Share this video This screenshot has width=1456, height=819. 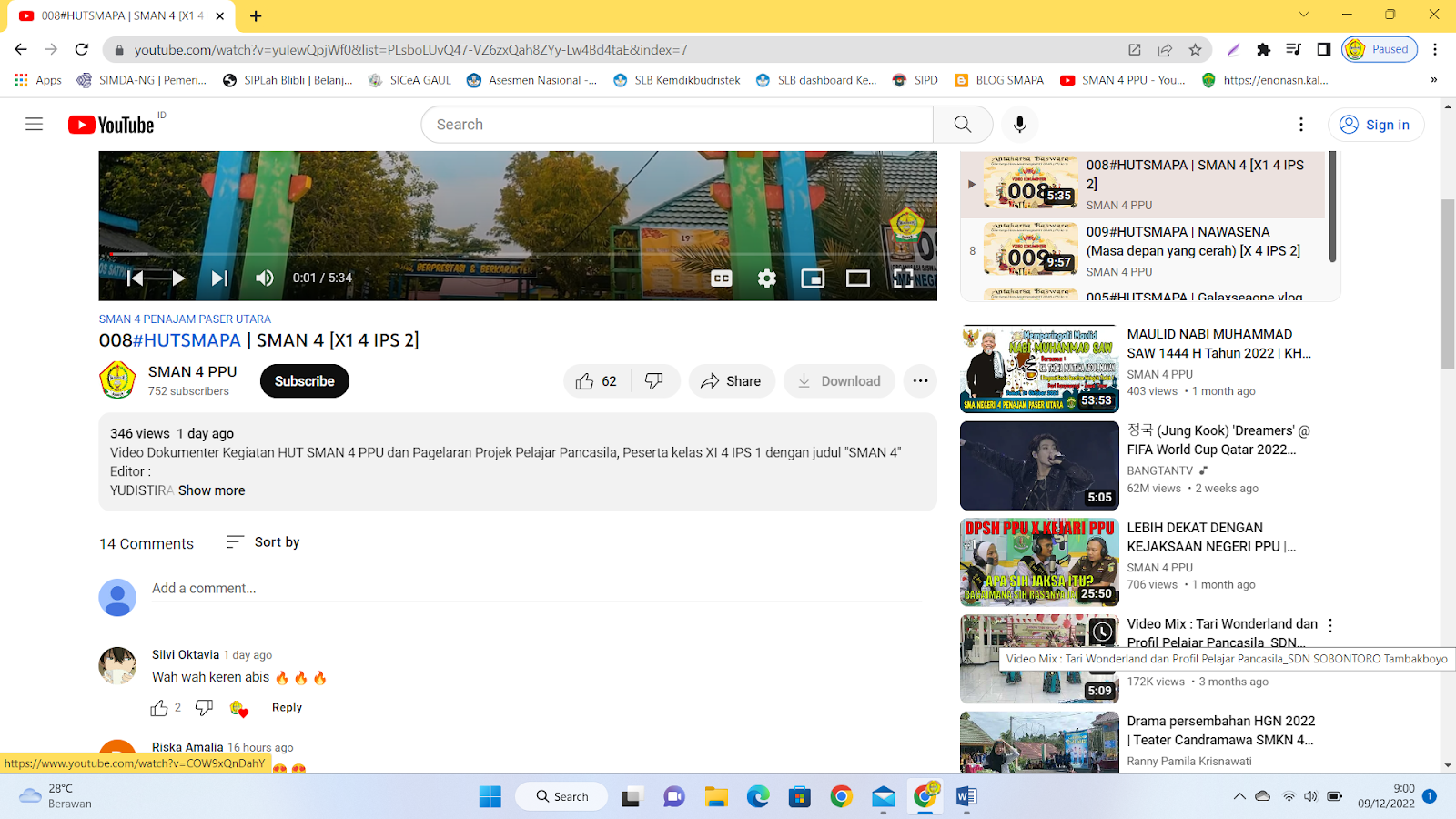[731, 381]
